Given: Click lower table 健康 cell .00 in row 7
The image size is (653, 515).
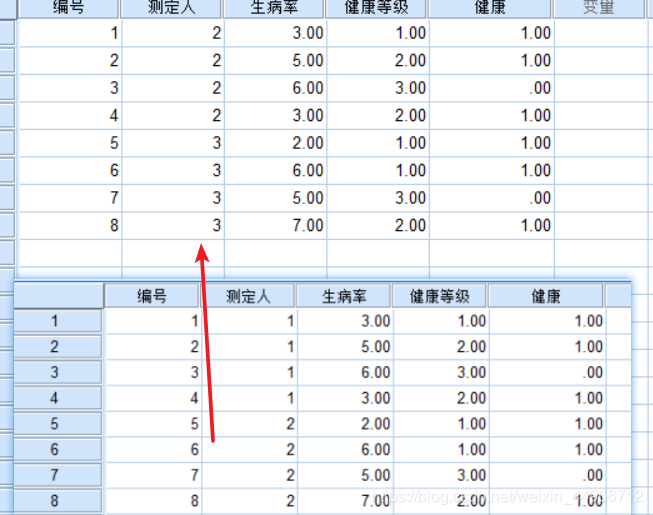Looking at the screenshot, I should pyautogui.click(x=547, y=475).
